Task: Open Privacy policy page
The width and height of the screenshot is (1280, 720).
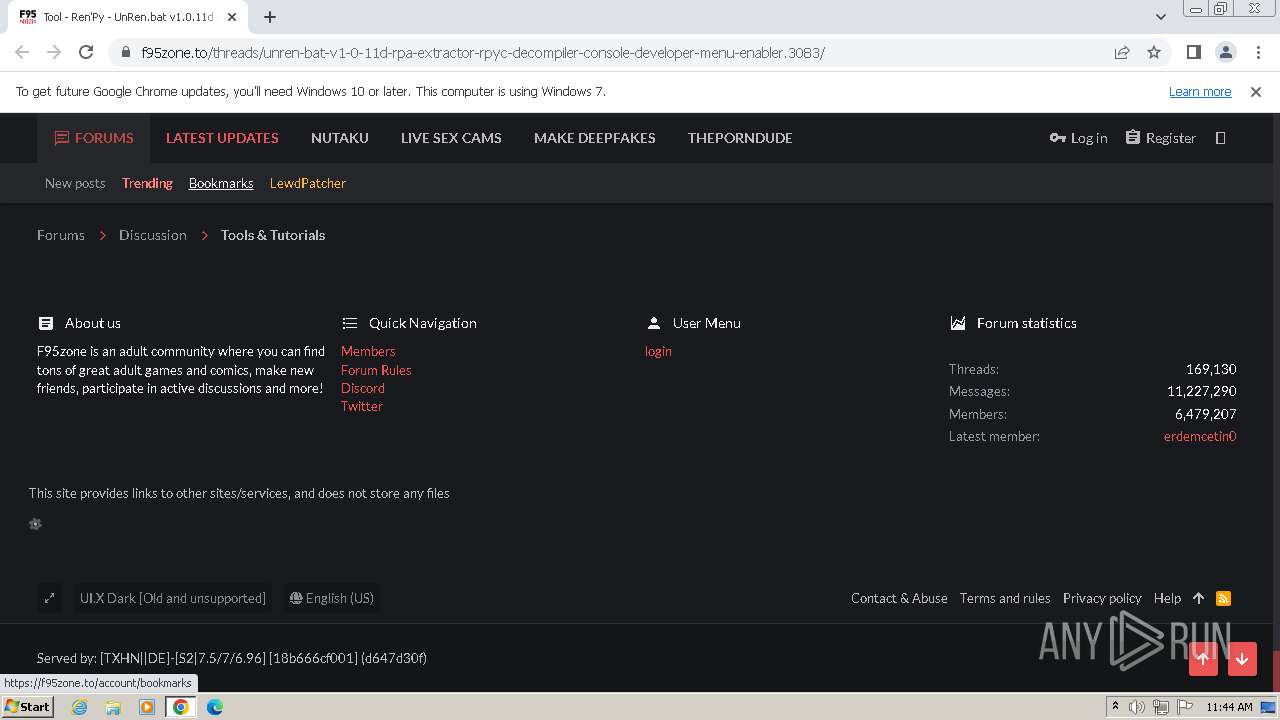Action: 1102,598
